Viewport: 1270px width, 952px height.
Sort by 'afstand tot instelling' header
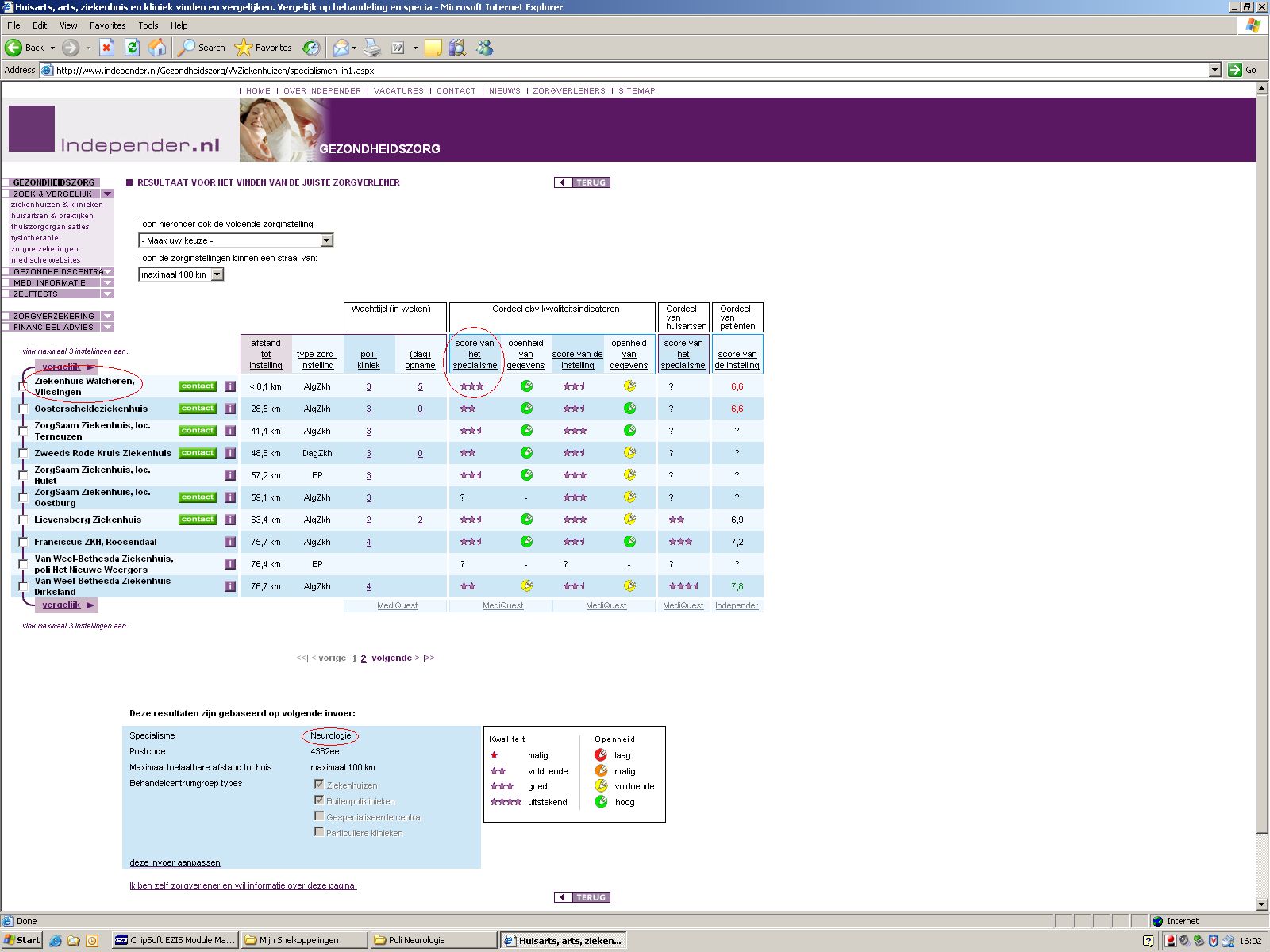(266, 354)
